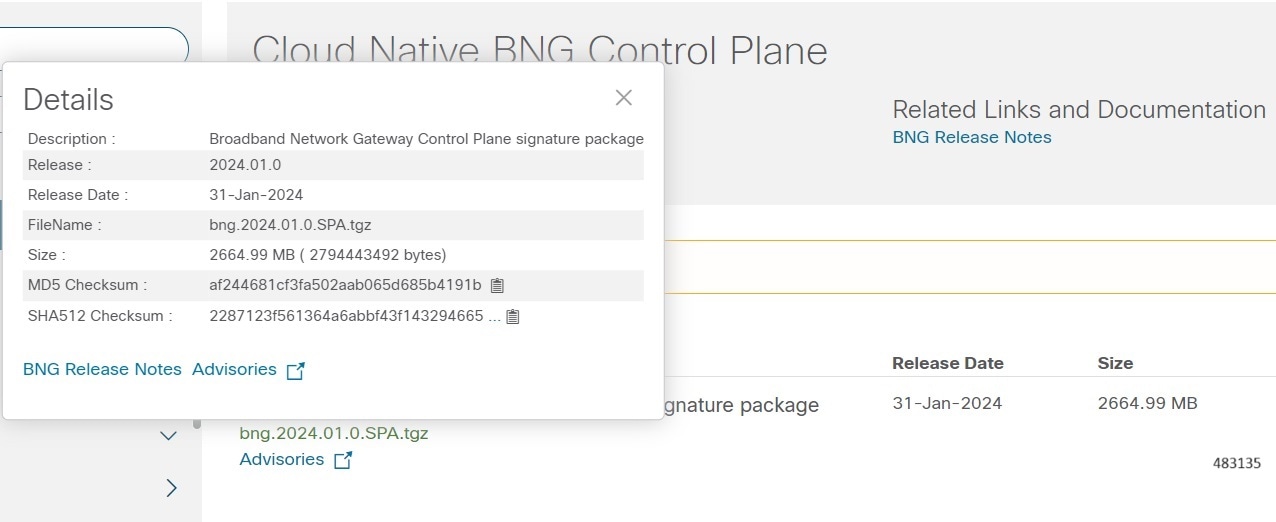
Task: Click the 2664.99 MB size in file row
Action: click(x=1147, y=404)
